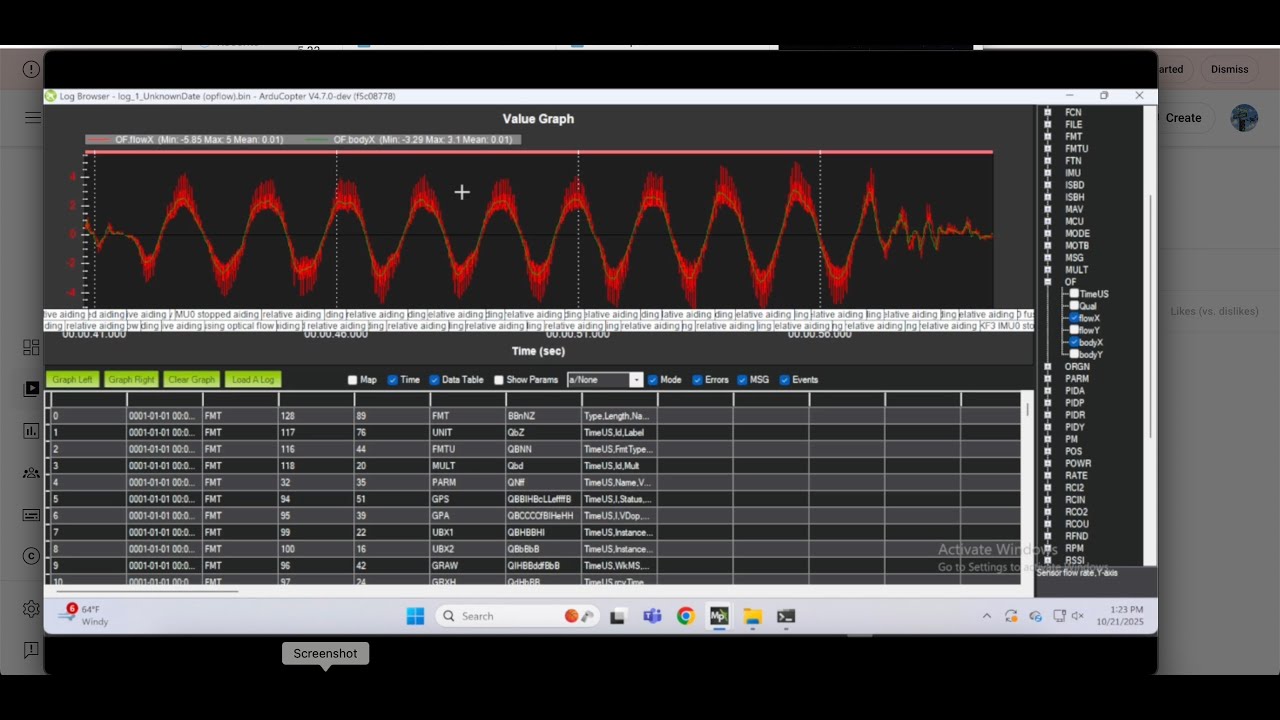The height and width of the screenshot is (720, 1280).
Task: Expand the MODE tree node
Action: tap(1047, 233)
